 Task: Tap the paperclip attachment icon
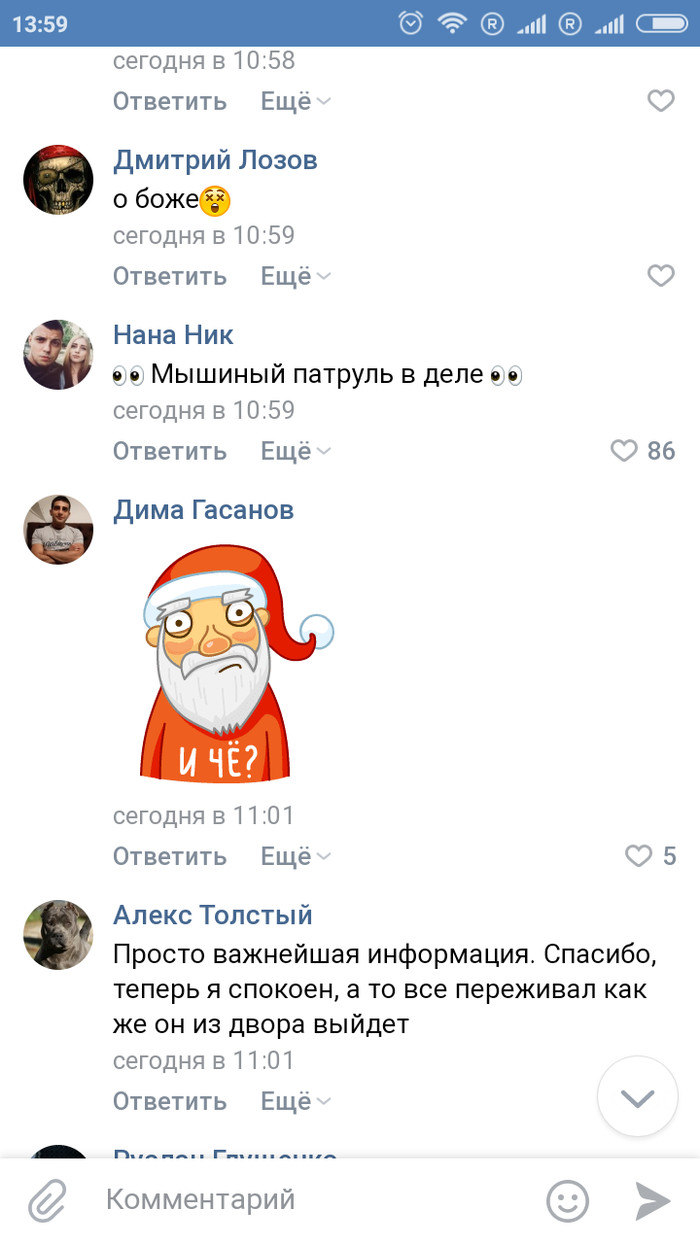pyautogui.click(x=46, y=1200)
